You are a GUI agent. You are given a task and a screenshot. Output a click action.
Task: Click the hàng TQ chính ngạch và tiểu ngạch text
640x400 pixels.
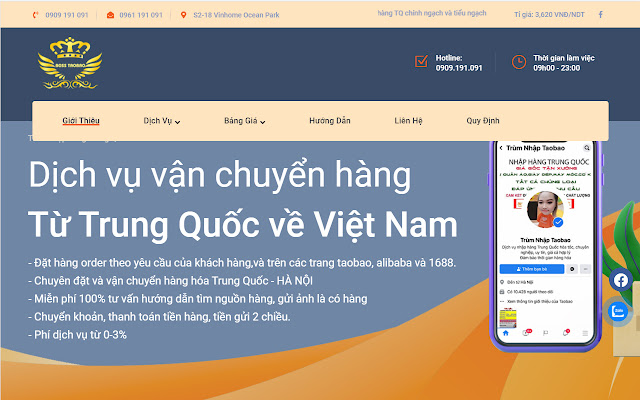(431, 13)
